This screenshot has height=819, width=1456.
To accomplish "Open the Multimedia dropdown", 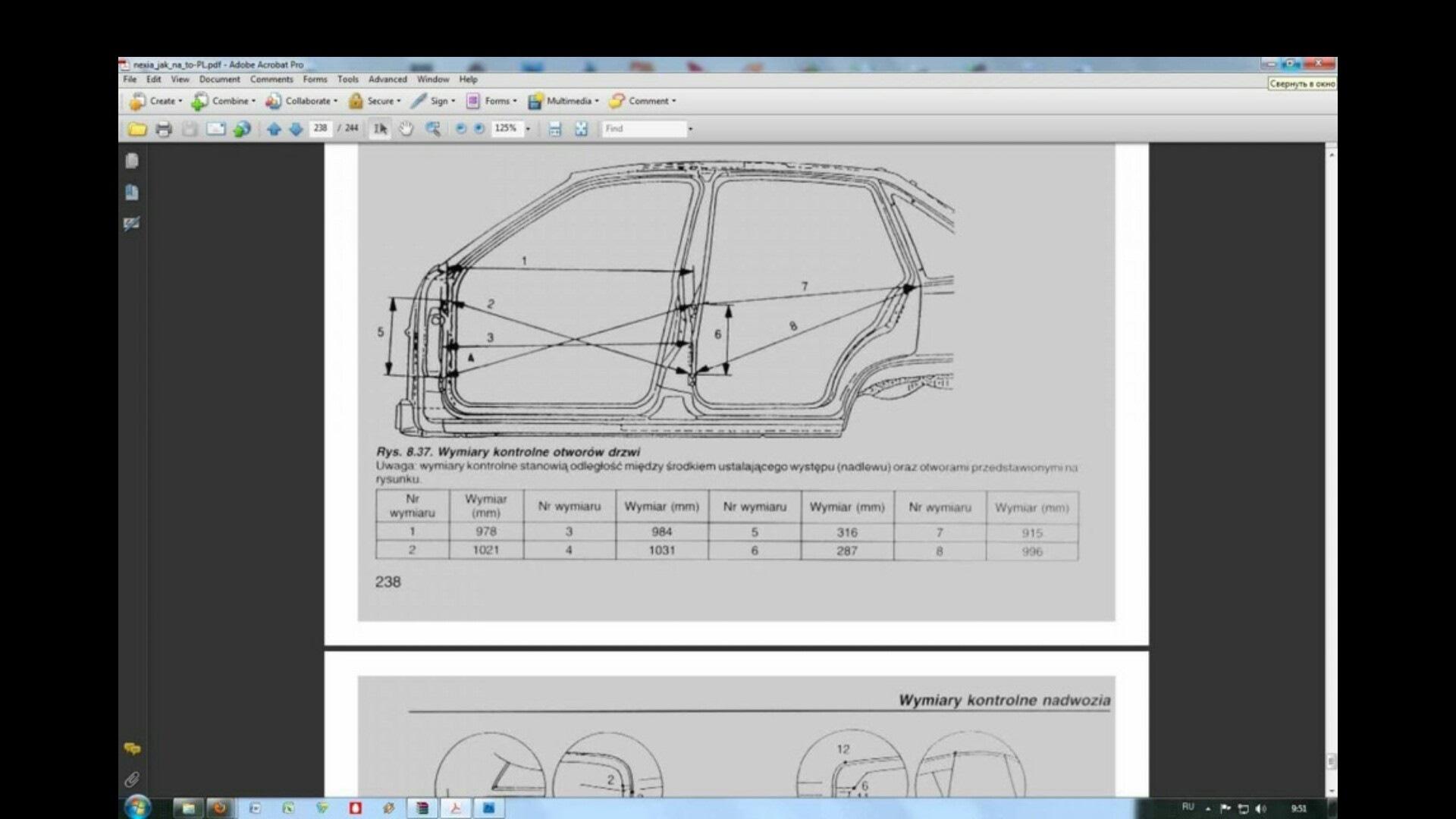I will tap(563, 101).
